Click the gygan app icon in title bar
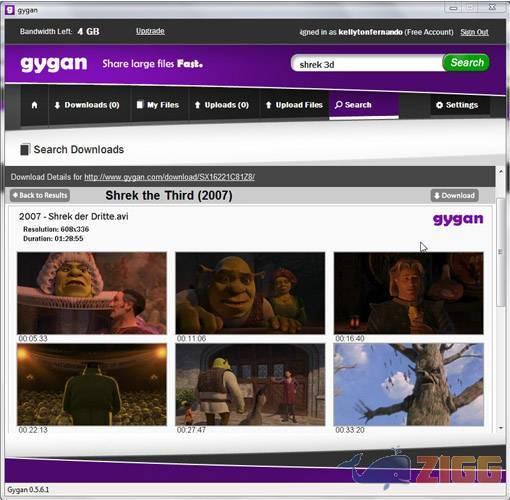Screen dimensions: 510x500 10,10
